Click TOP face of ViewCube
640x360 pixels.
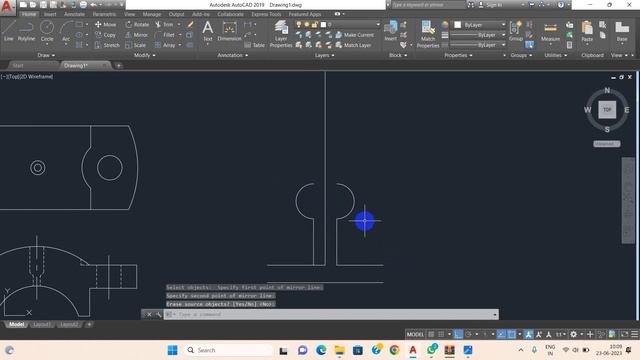pos(607,110)
